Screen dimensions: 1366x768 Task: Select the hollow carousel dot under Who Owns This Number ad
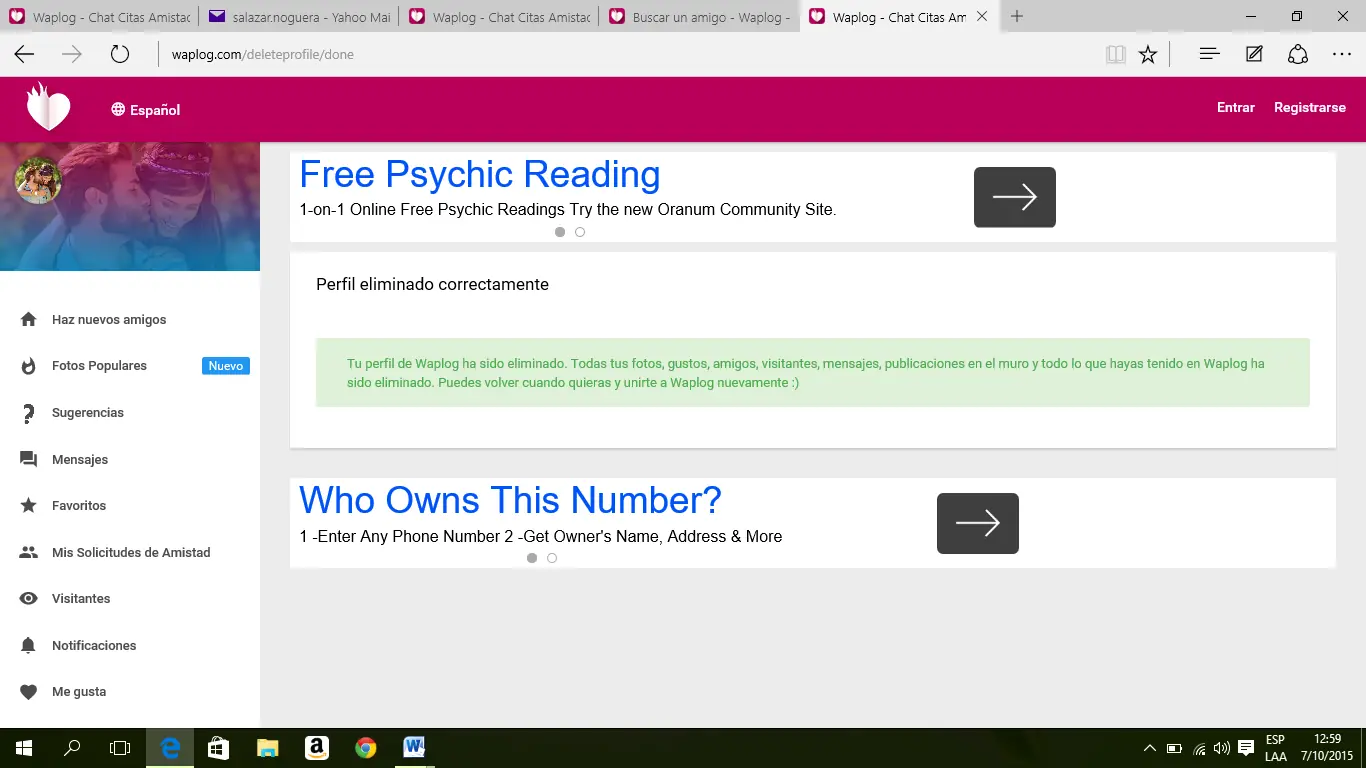[552, 558]
